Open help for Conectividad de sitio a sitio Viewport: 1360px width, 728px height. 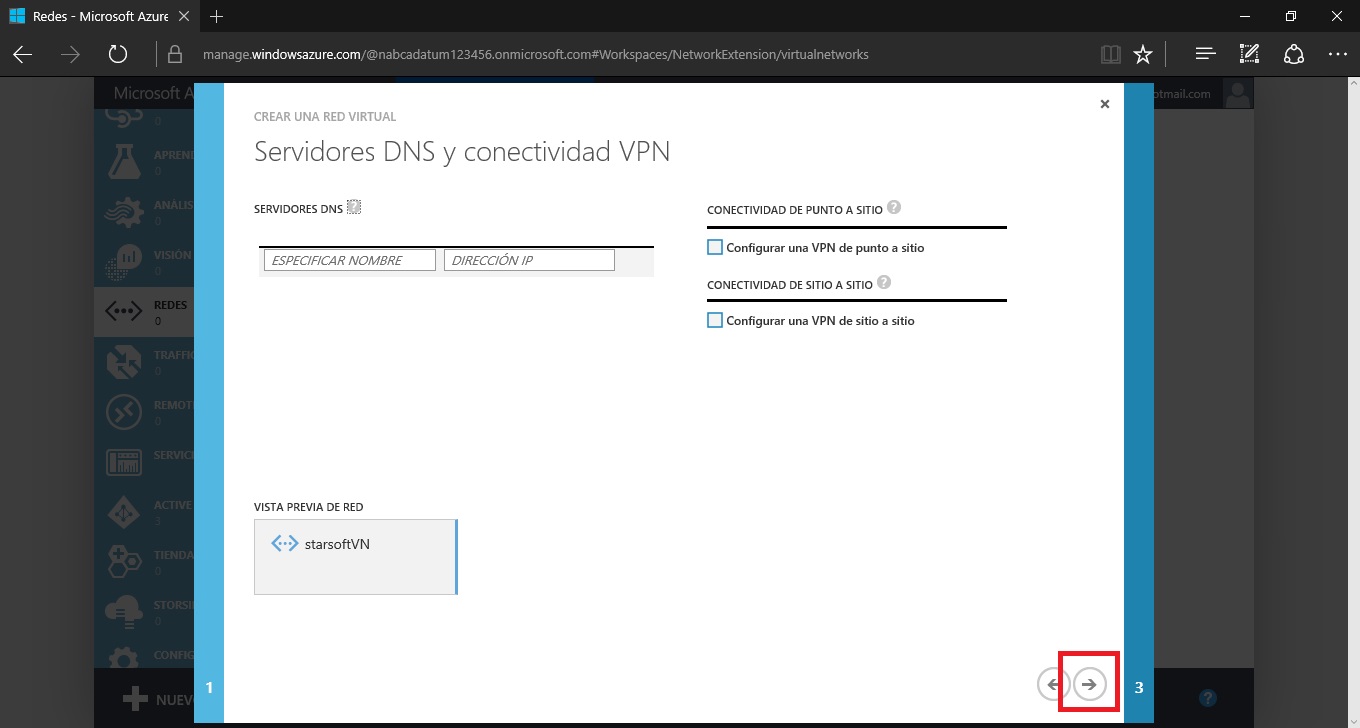pos(883,283)
